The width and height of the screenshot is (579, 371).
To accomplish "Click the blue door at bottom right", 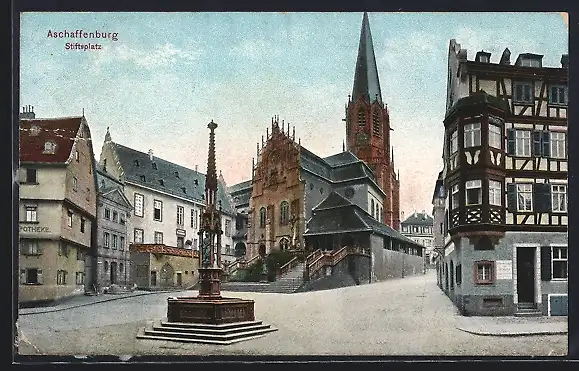I will pyautogui.click(x=558, y=305).
